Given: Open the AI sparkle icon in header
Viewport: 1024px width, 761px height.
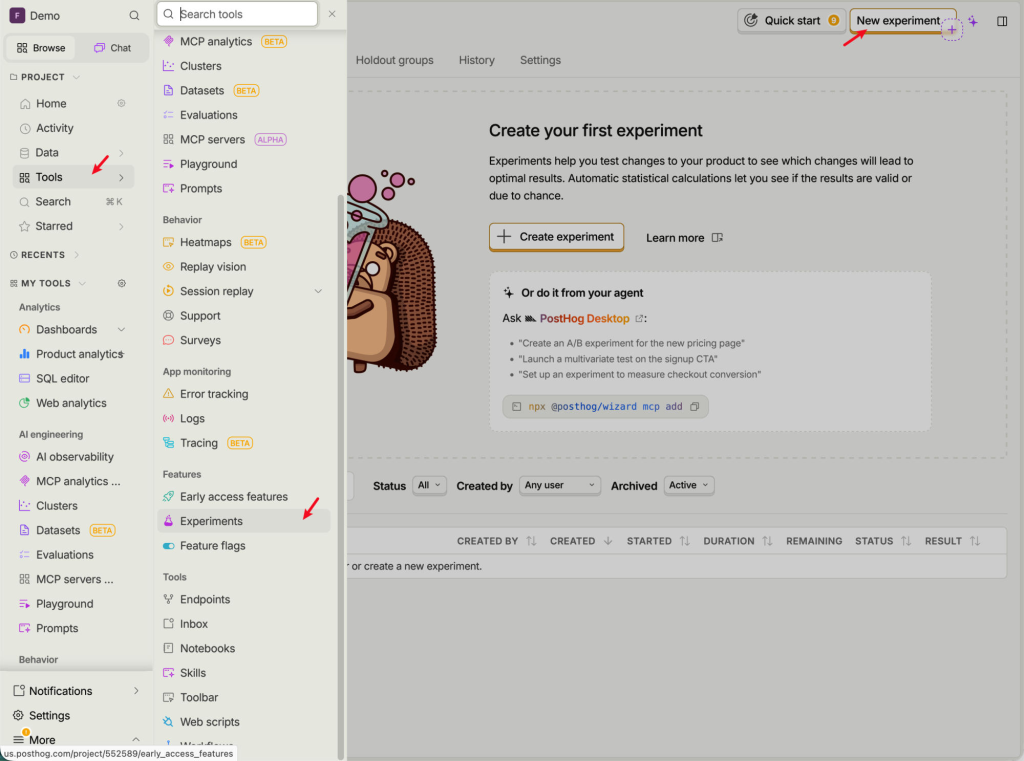Looking at the screenshot, I should tap(973, 22).
